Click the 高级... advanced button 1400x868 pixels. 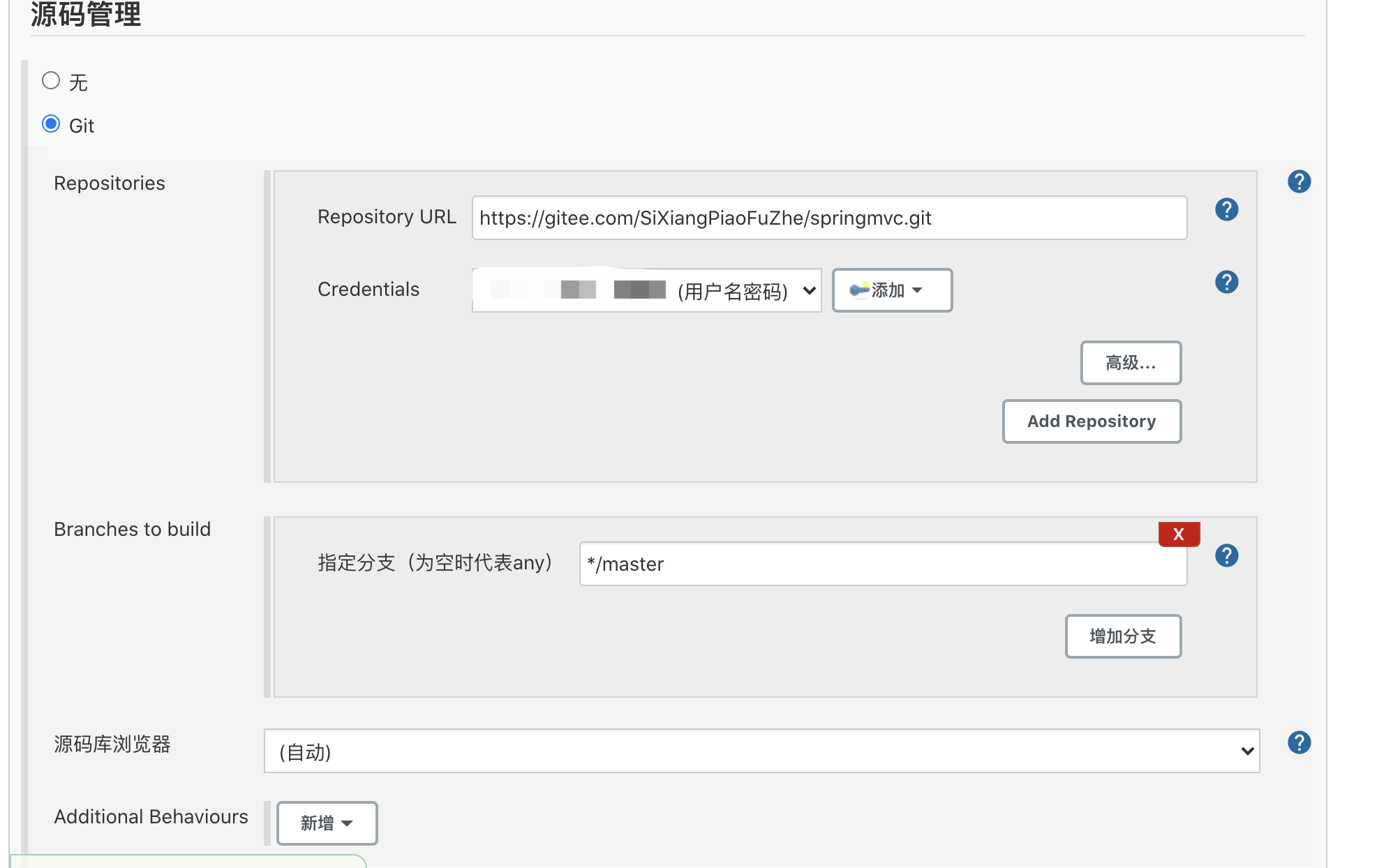1131,363
